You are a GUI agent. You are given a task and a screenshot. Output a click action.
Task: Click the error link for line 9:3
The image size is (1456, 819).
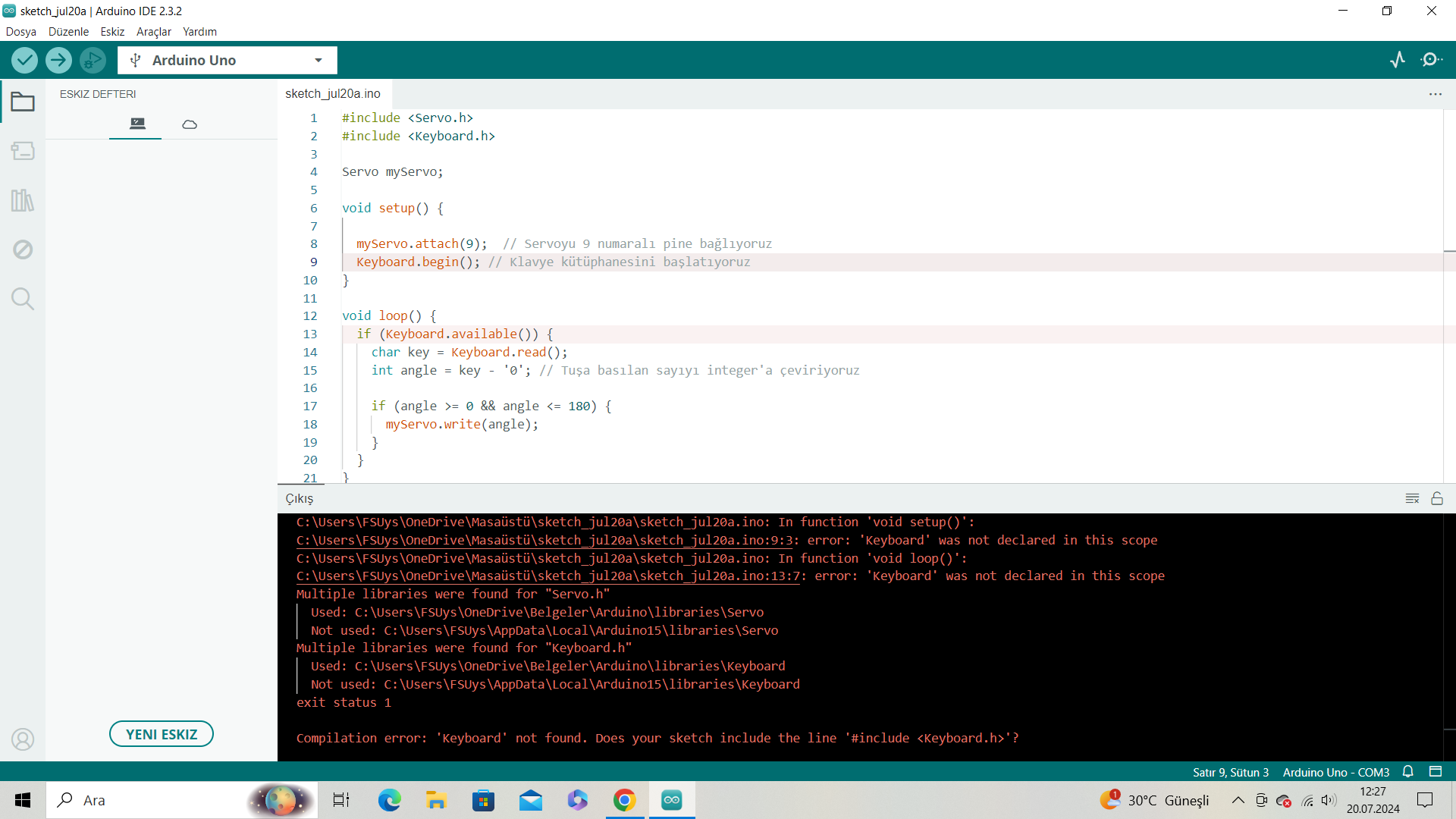pyautogui.click(x=544, y=540)
